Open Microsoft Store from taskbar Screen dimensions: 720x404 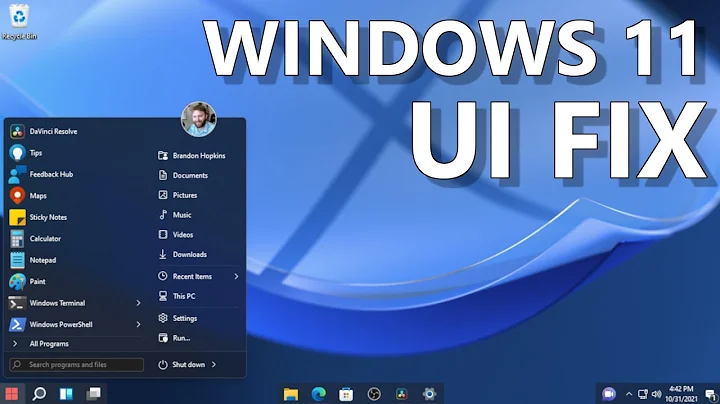pyautogui.click(x=346, y=394)
